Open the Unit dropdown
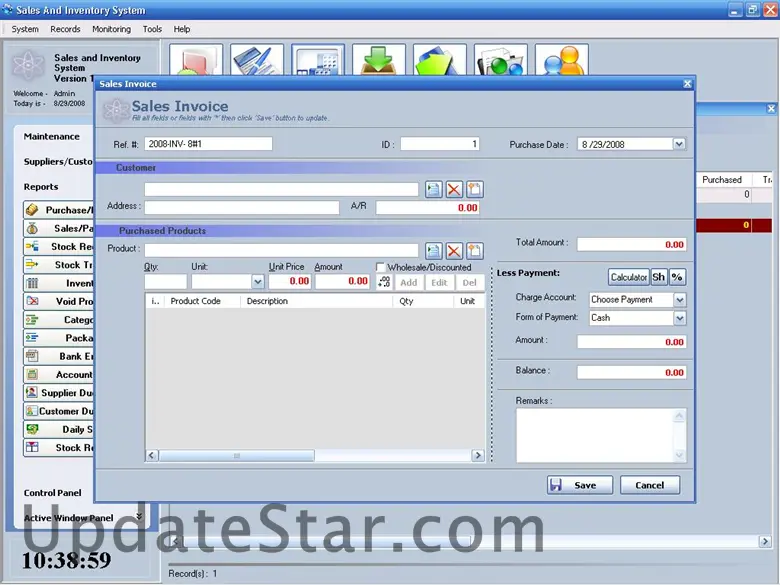 coord(258,282)
